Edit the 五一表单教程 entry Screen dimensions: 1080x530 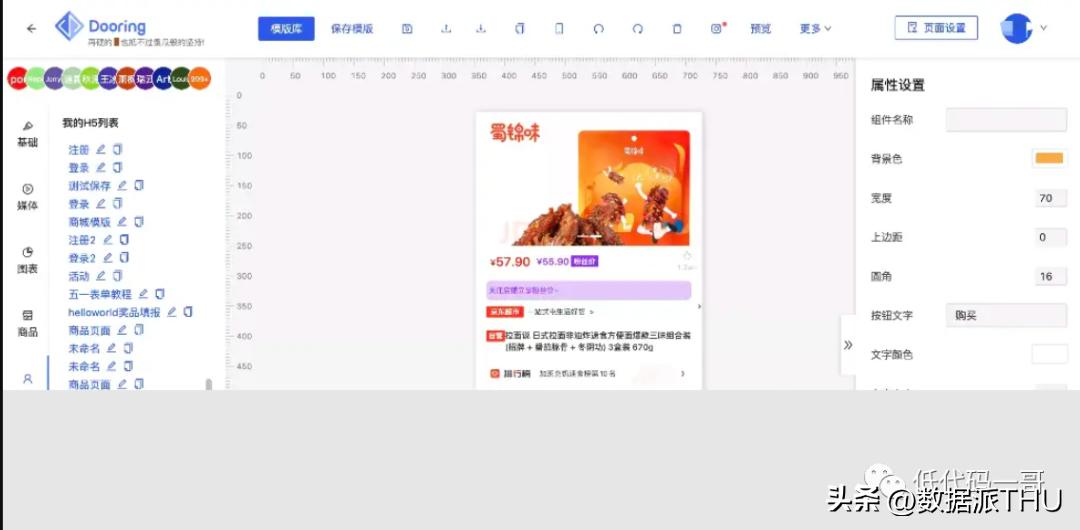point(143,294)
